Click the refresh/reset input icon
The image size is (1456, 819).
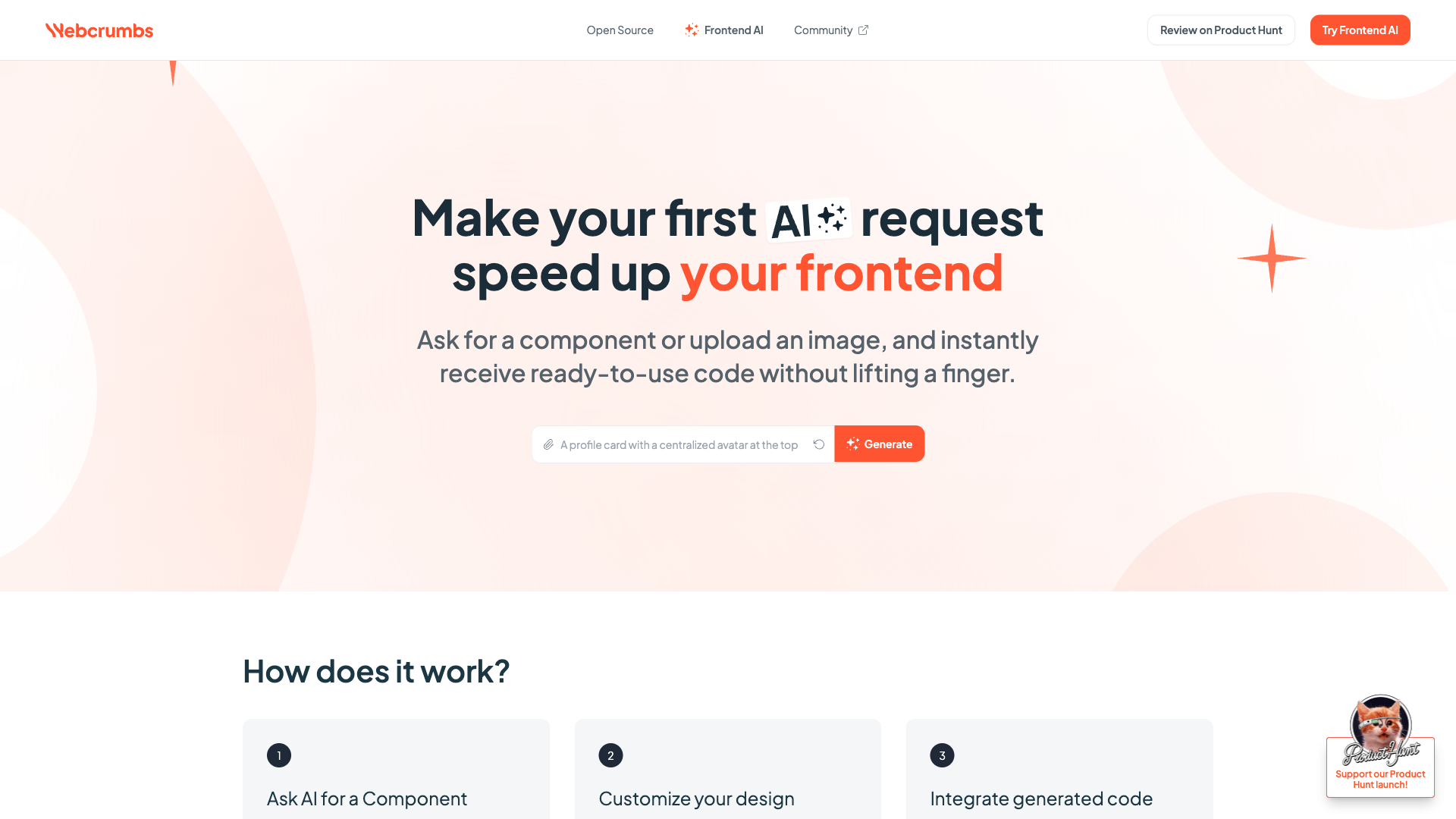[818, 444]
